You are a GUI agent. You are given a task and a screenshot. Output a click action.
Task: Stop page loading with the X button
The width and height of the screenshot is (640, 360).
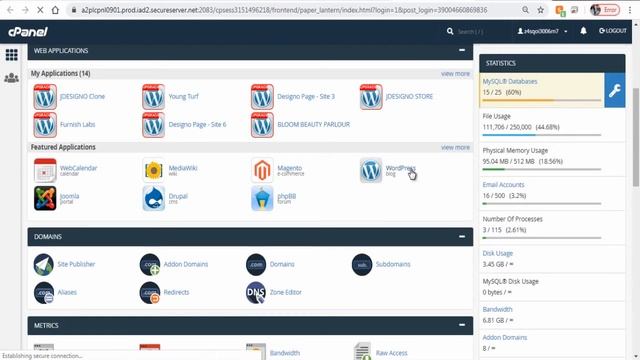click(x=40, y=10)
